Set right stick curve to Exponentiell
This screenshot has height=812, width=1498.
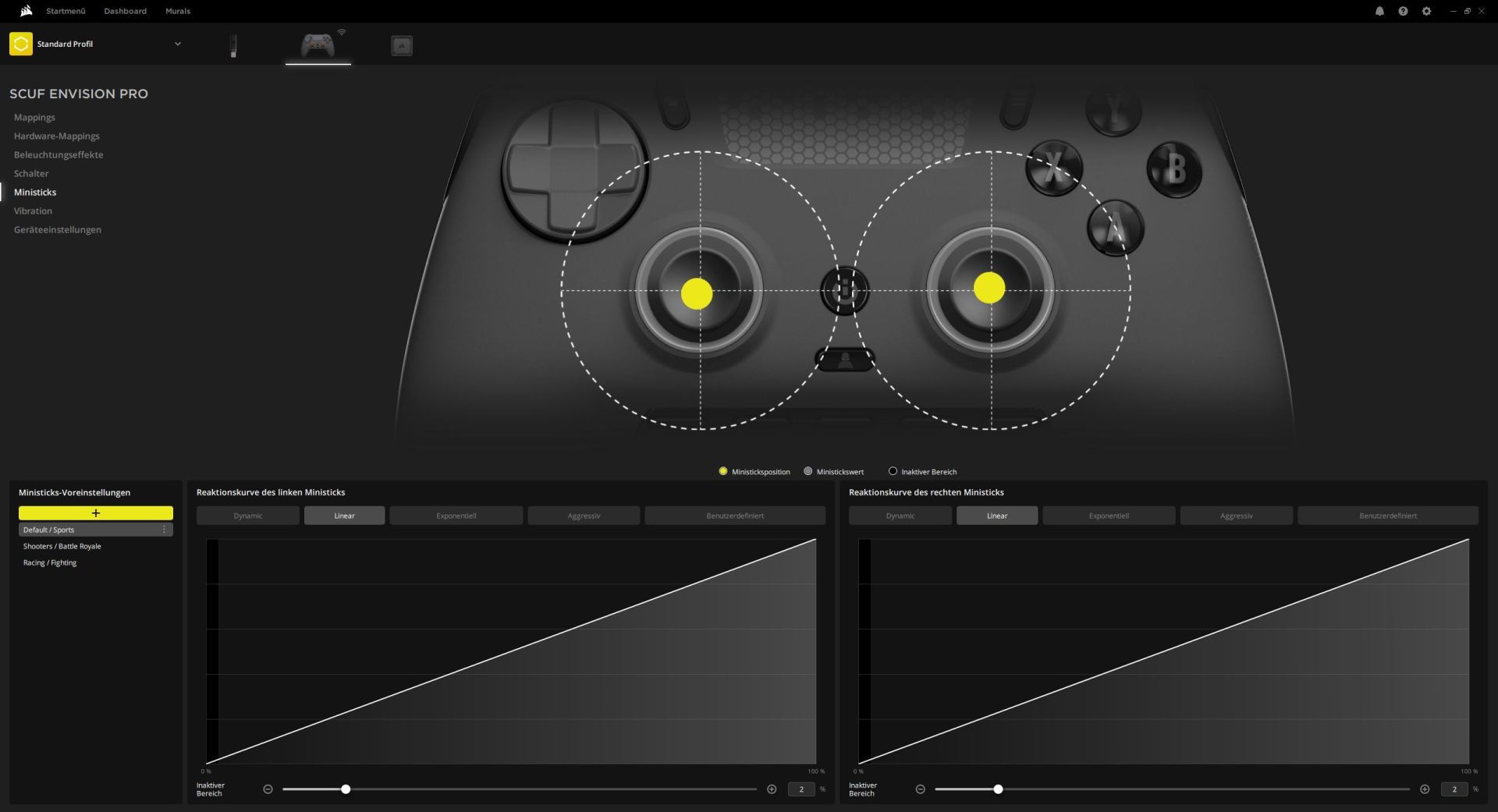click(1109, 516)
